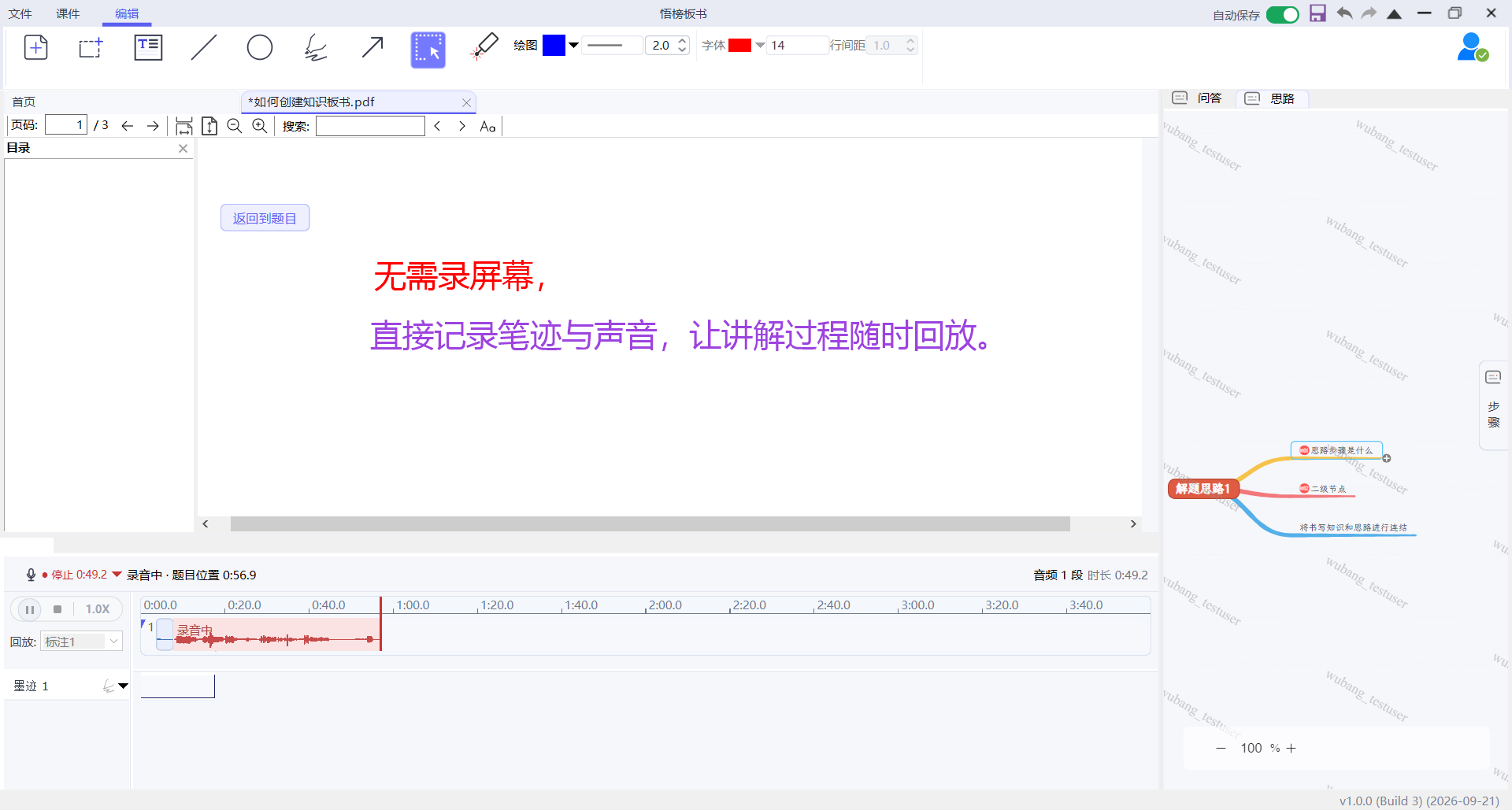This screenshot has height=810, width=1512.
Task: Select the arrow drawing tool
Action: (372, 48)
